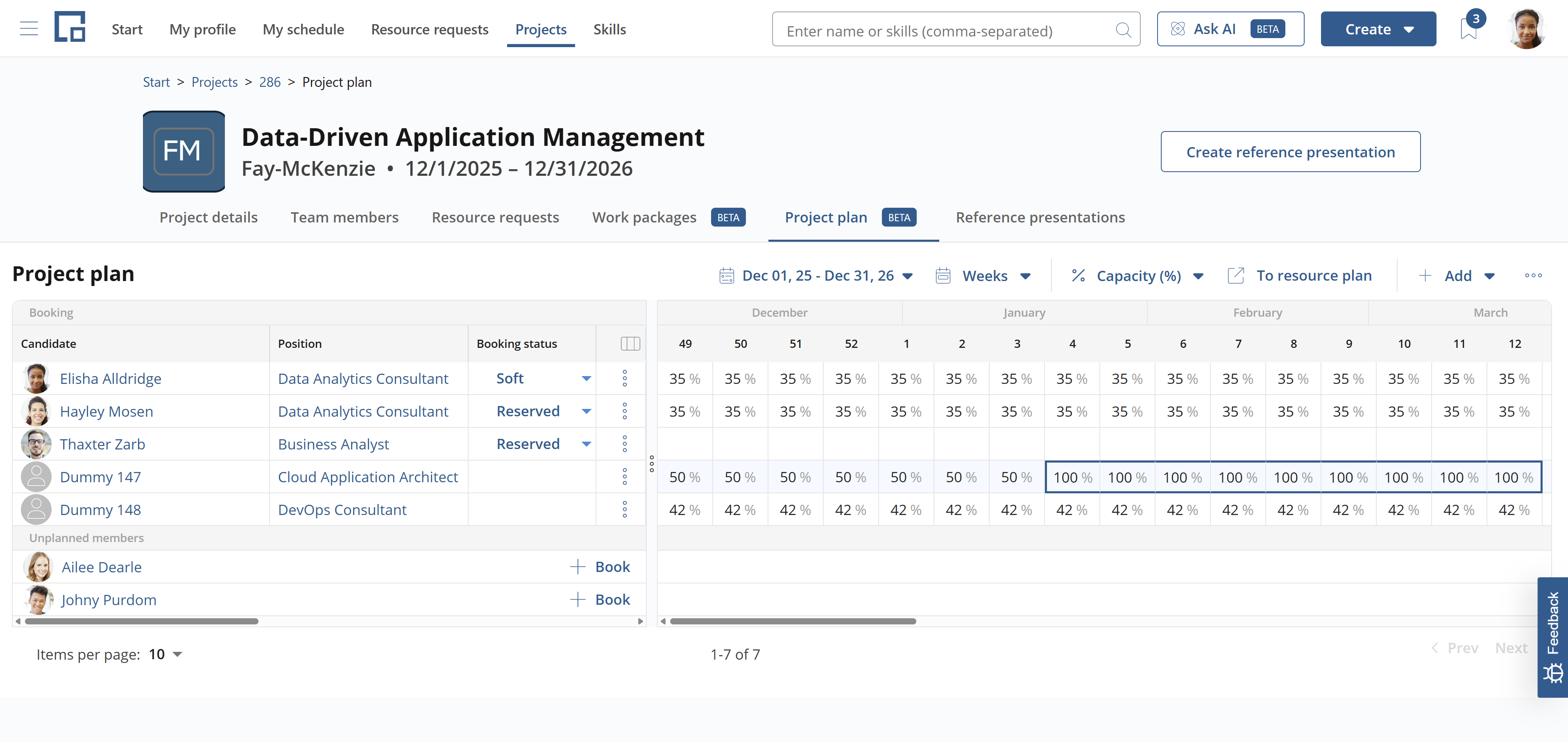This screenshot has width=1568, height=742.
Task: Book Ailee Dearle onto project
Action: pos(600,567)
